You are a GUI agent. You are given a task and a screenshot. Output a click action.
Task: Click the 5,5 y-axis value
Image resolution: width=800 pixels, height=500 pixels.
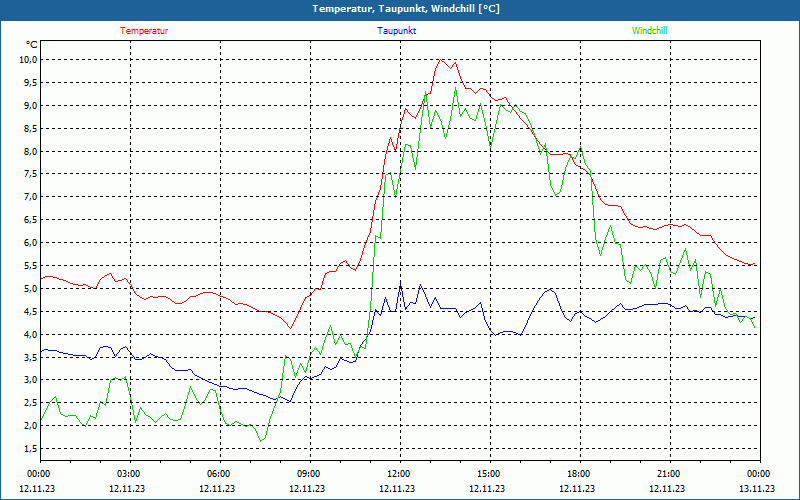[x=31, y=266]
